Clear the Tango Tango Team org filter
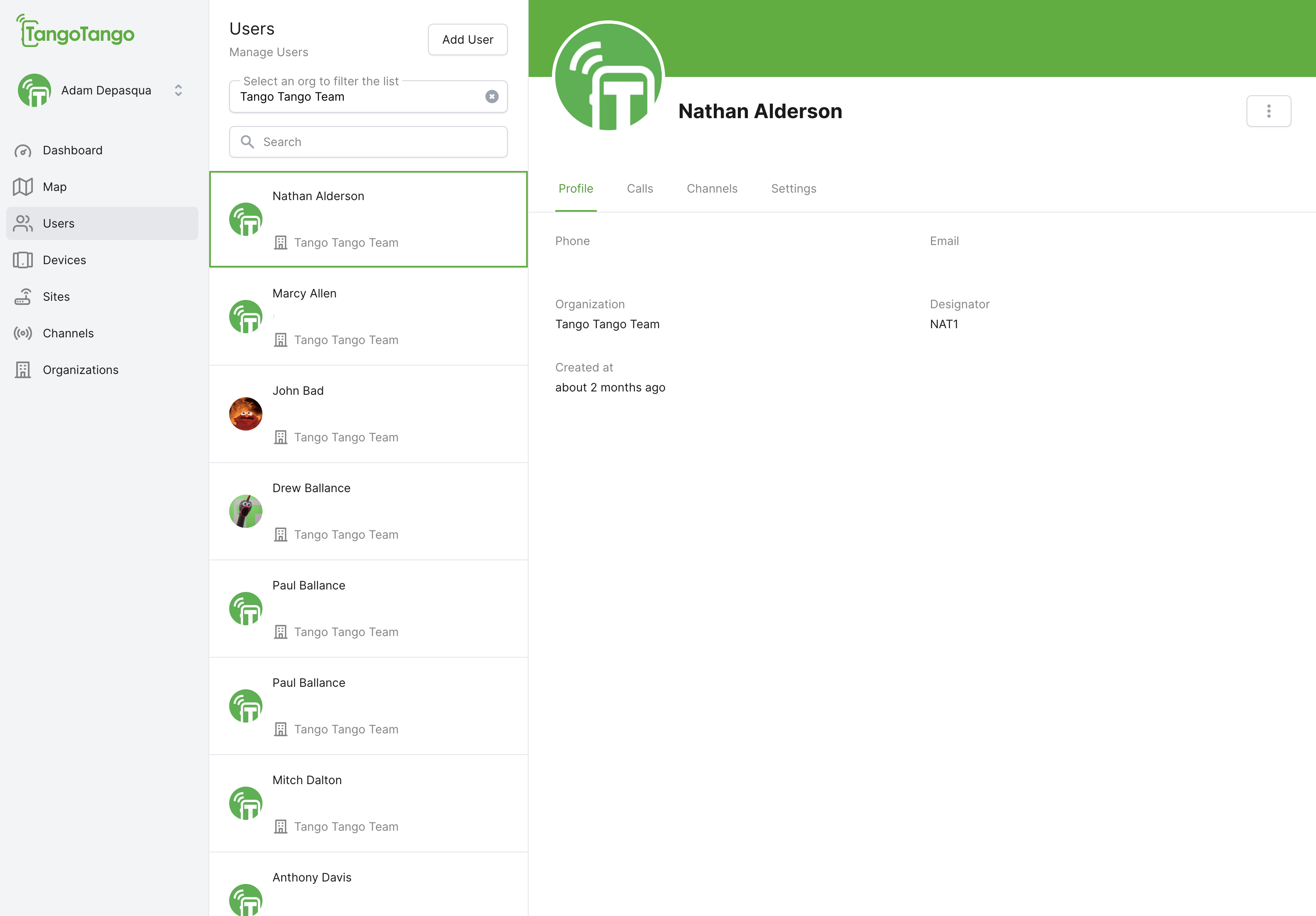Image resolution: width=1316 pixels, height=916 pixels. click(x=491, y=97)
